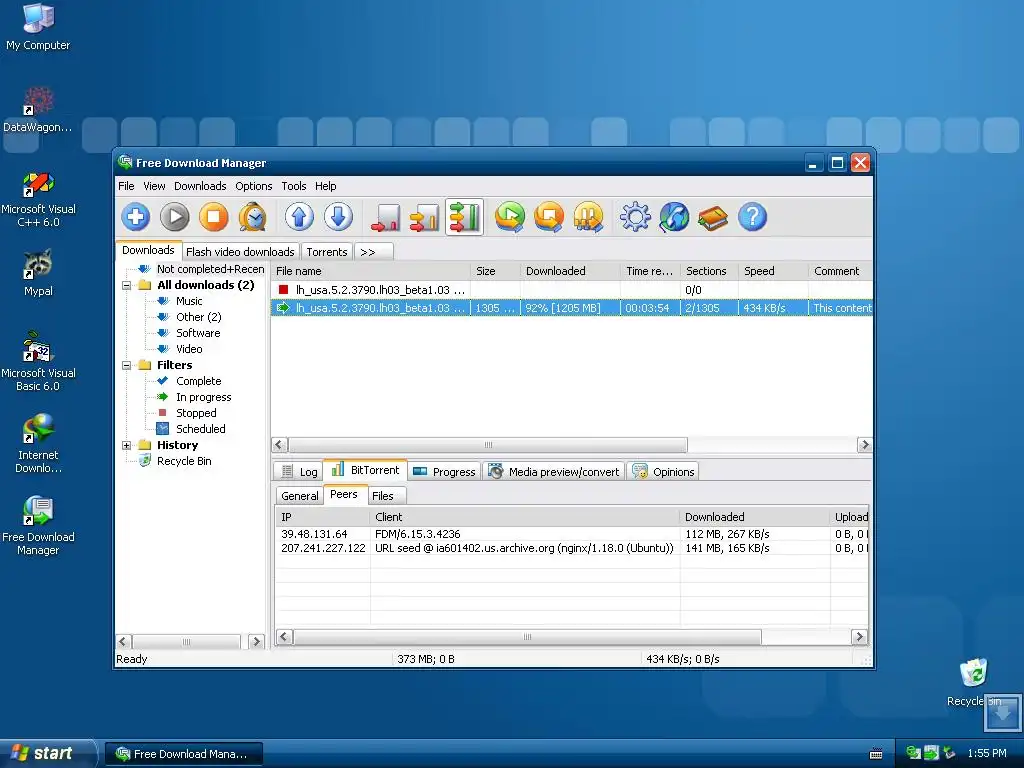
Task: Open the Recycle Bin tree item
Action: click(184, 461)
